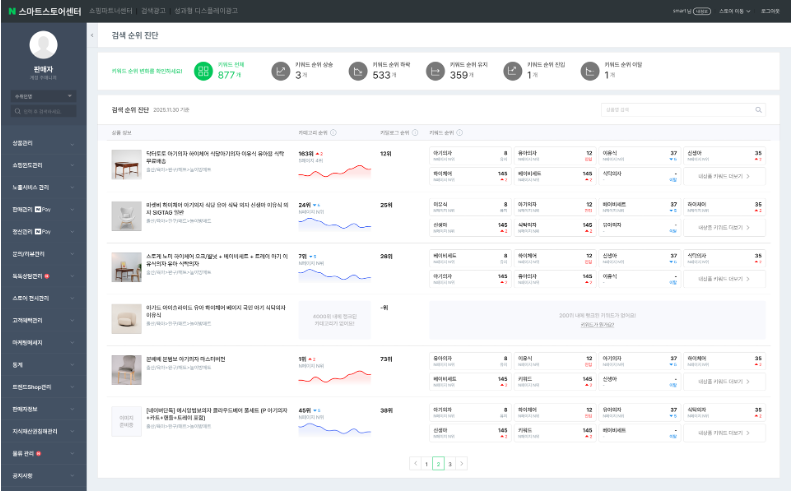
Task: Click the Naver N logo in header
Action: tap(11, 10)
